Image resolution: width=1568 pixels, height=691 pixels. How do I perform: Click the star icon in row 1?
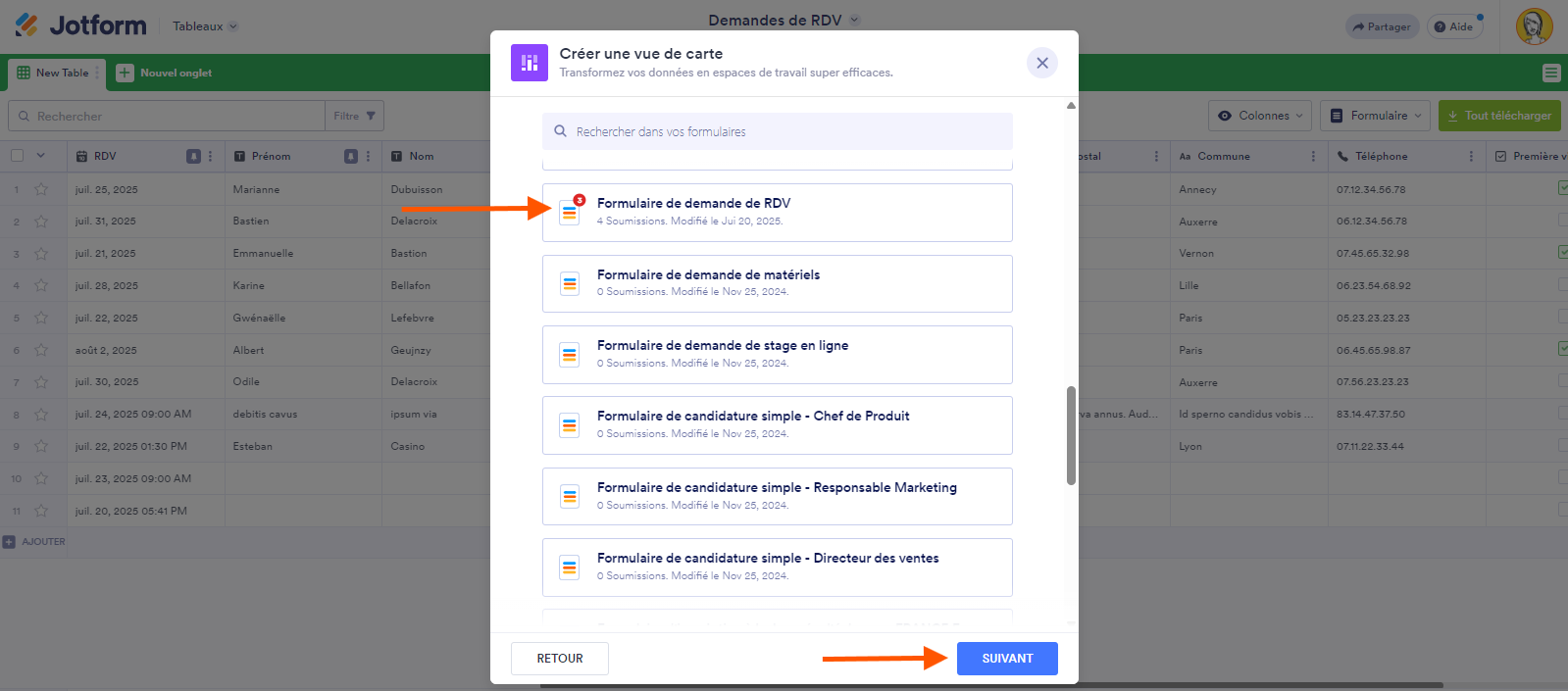click(x=41, y=189)
